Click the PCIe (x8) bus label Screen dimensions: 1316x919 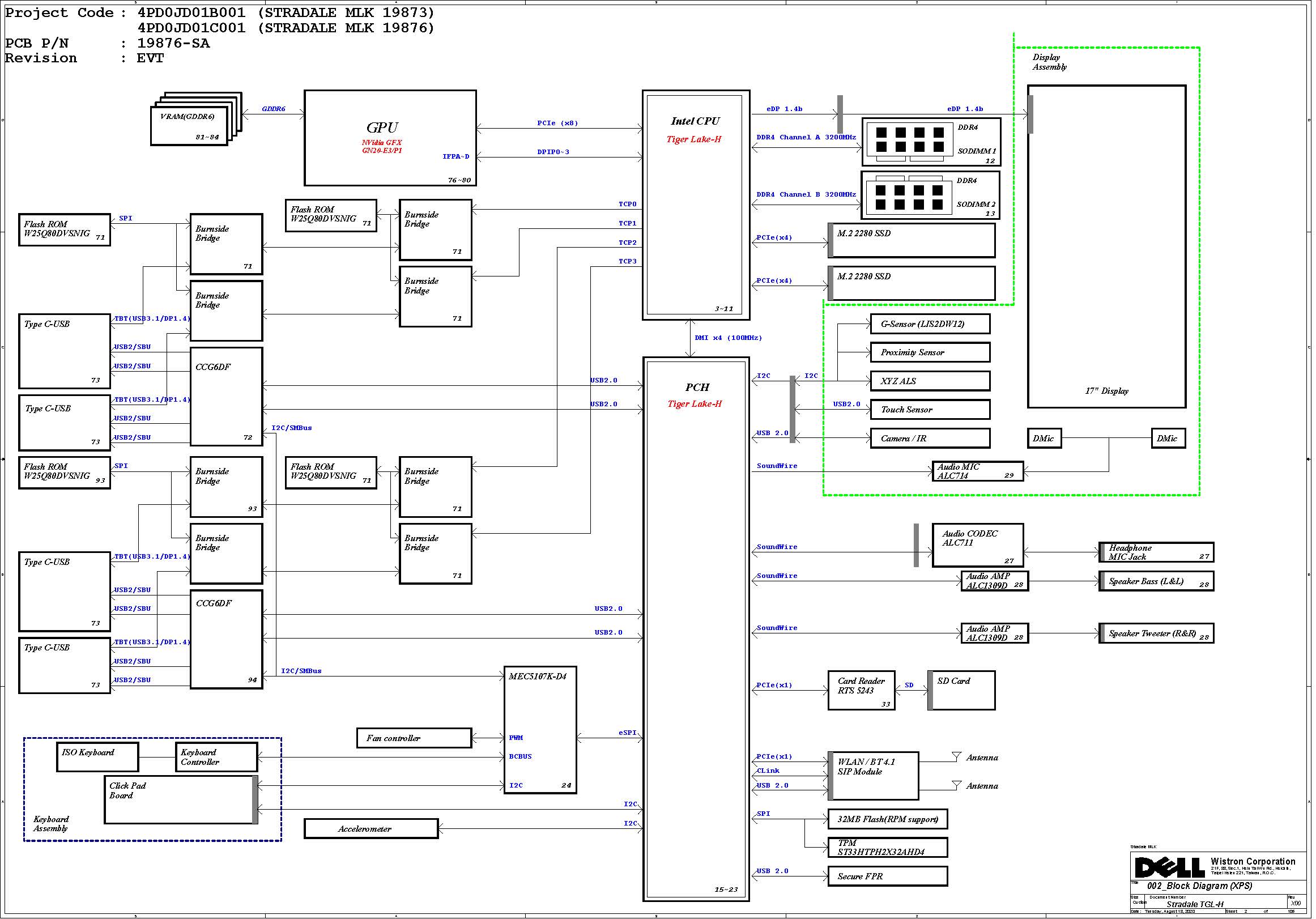[x=559, y=124]
